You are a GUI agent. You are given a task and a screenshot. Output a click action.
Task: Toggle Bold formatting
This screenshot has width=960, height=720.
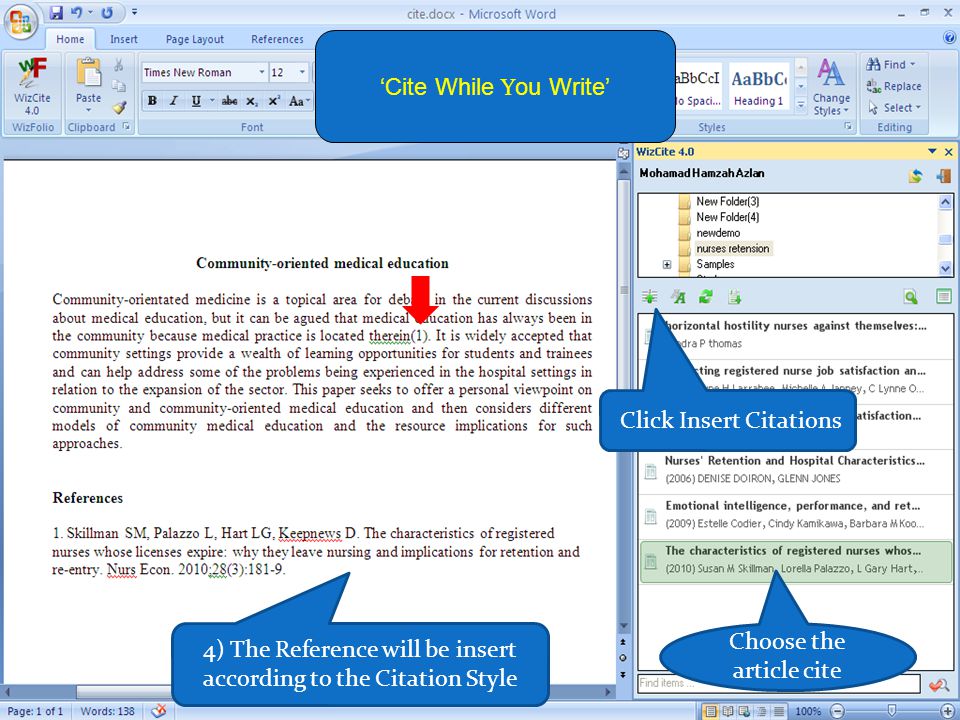(x=152, y=101)
